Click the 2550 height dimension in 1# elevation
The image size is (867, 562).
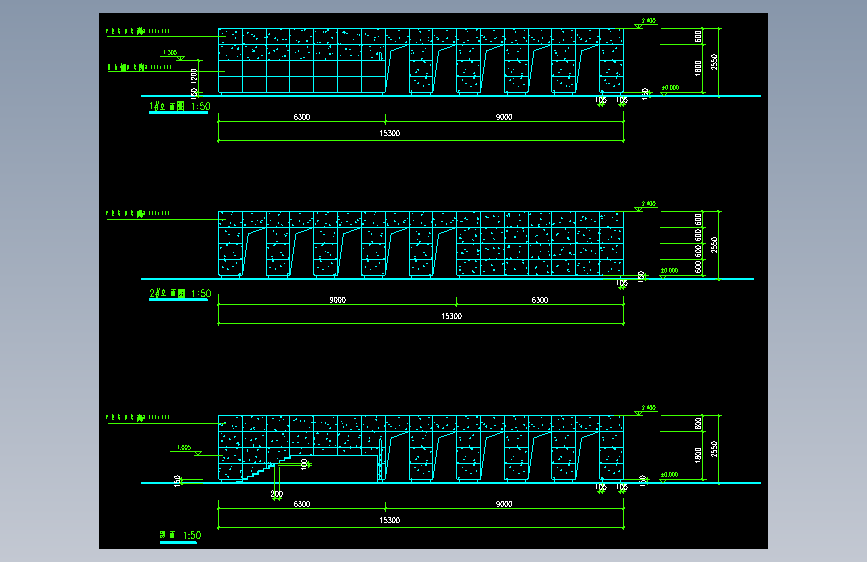pyautogui.click(x=714, y=62)
